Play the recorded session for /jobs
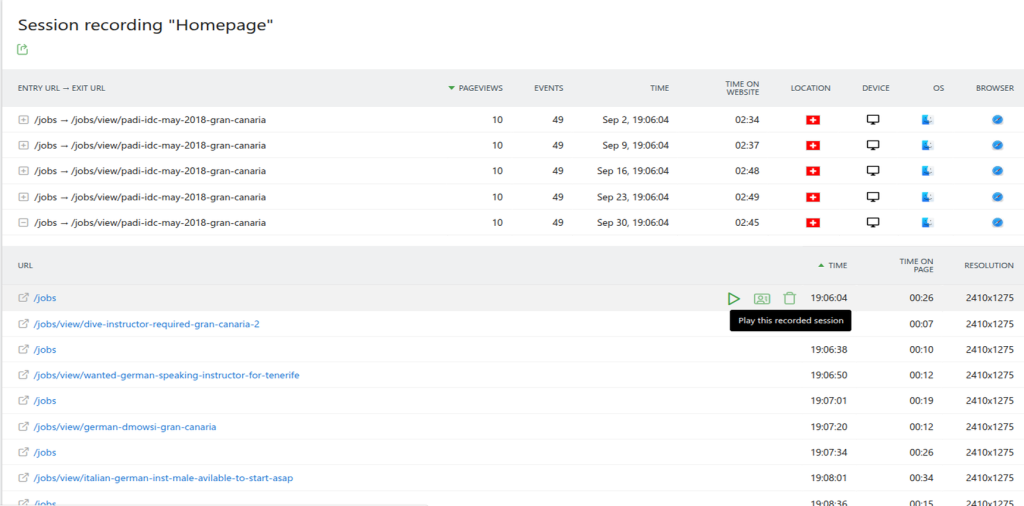 [734, 298]
